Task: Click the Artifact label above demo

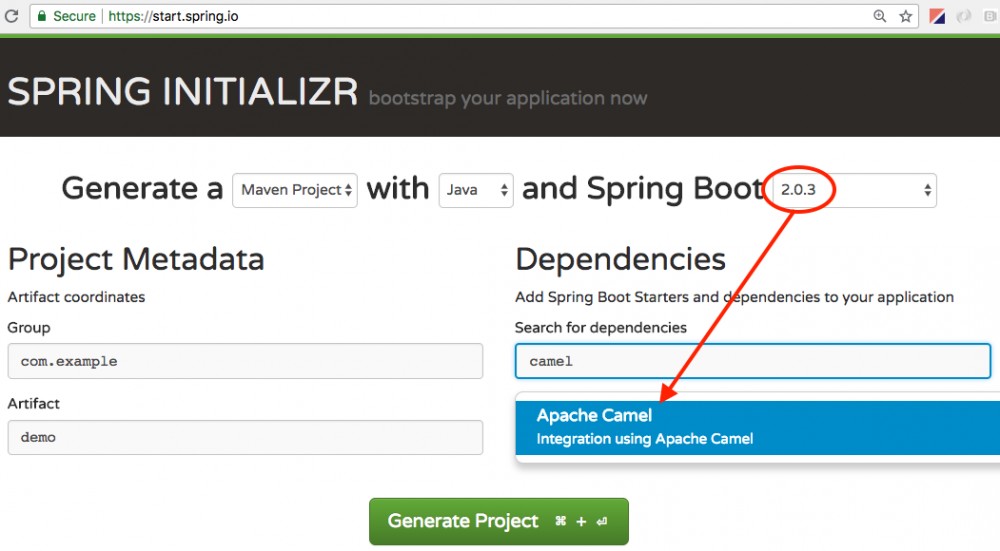Action: pos(33,403)
